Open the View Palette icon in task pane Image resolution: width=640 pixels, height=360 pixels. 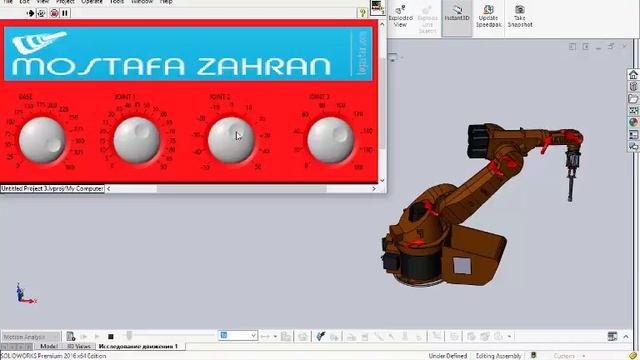click(x=633, y=110)
